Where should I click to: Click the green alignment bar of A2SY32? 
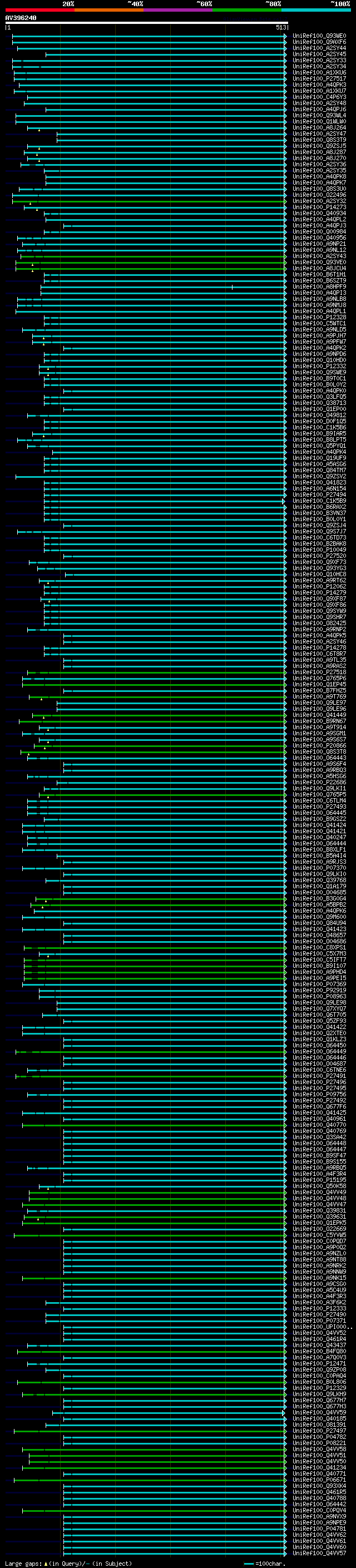pyautogui.click(x=149, y=201)
